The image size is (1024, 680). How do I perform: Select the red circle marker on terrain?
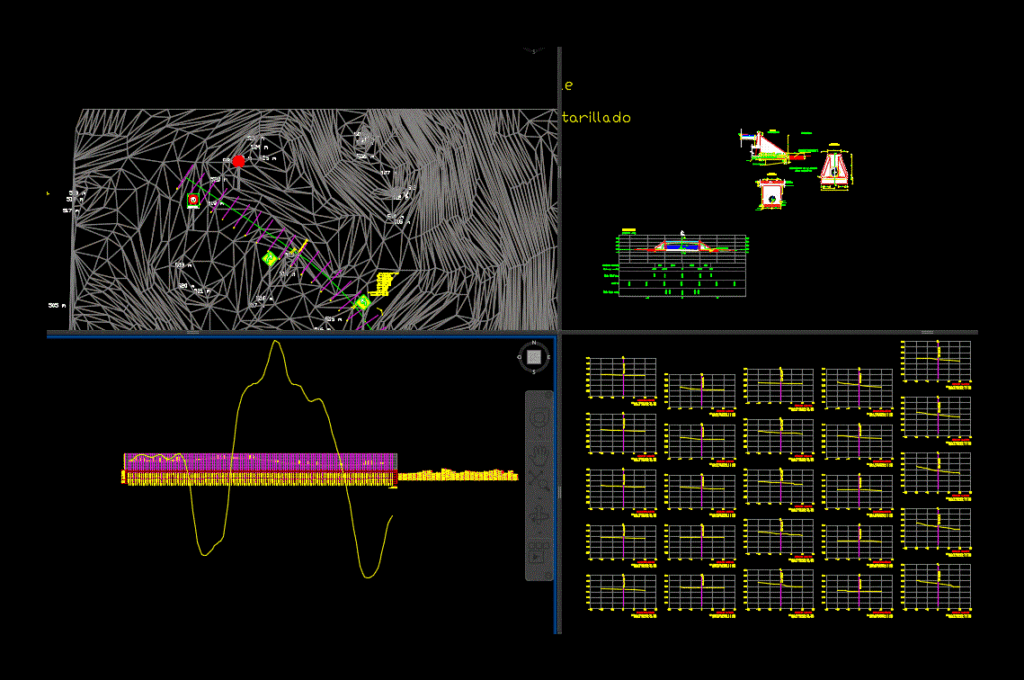tap(239, 161)
